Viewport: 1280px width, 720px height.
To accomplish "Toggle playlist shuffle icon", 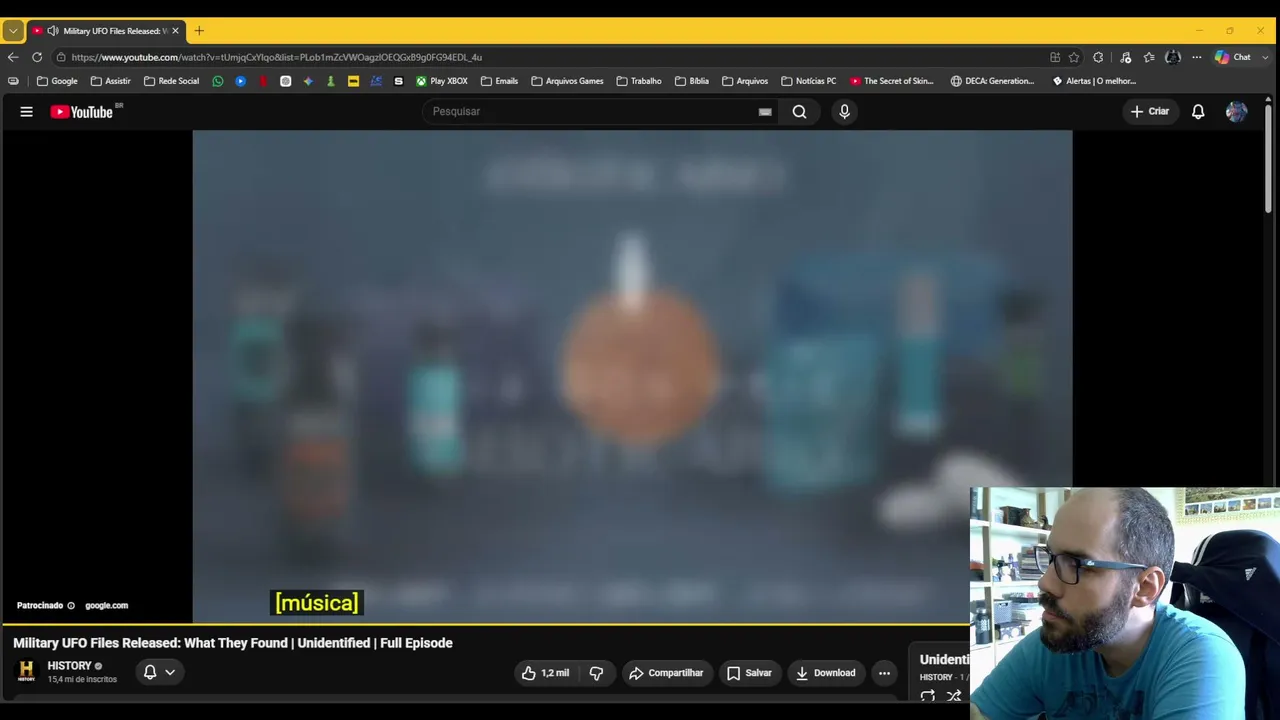I will [954, 696].
